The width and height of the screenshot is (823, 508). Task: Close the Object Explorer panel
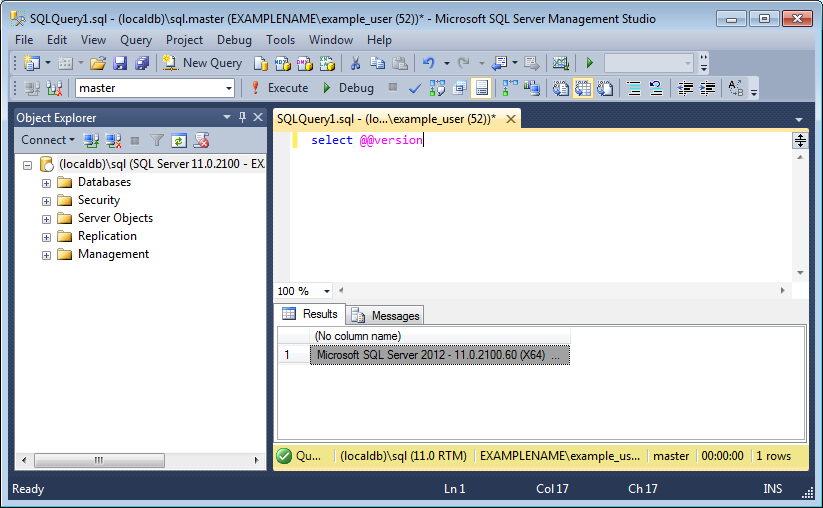tap(258, 117)
